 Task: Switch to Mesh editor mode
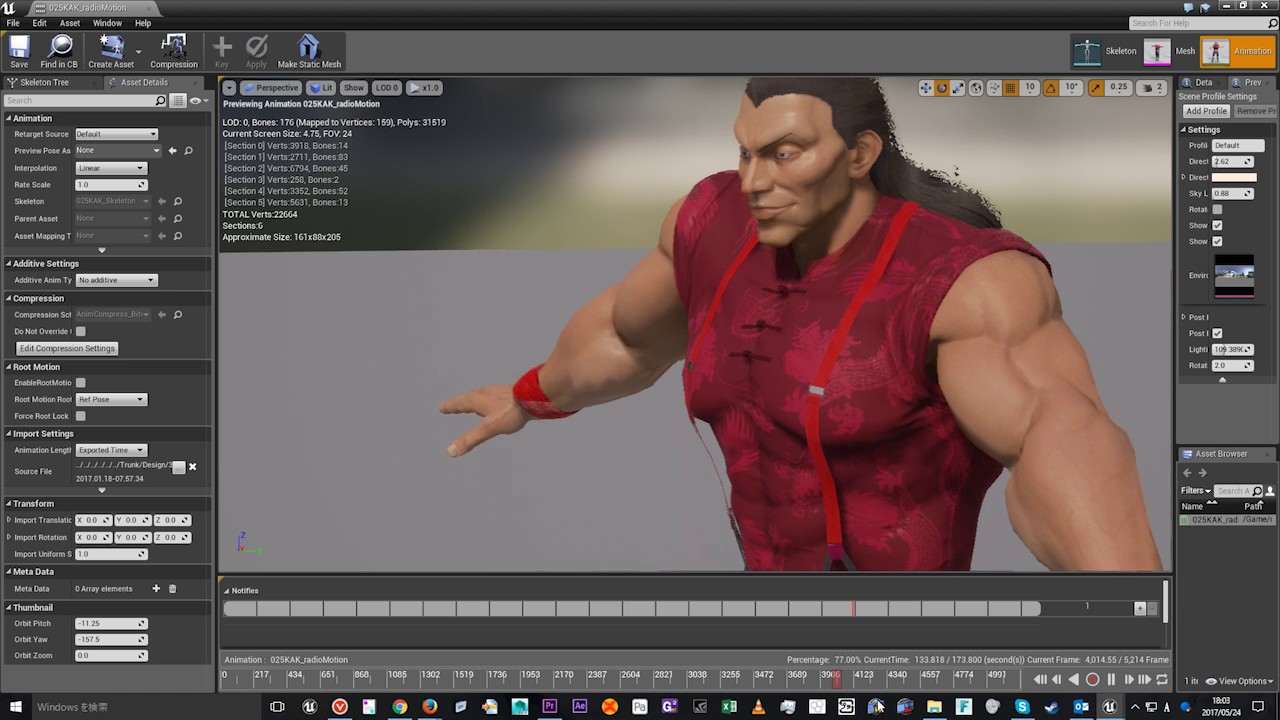pos(1169,51)
